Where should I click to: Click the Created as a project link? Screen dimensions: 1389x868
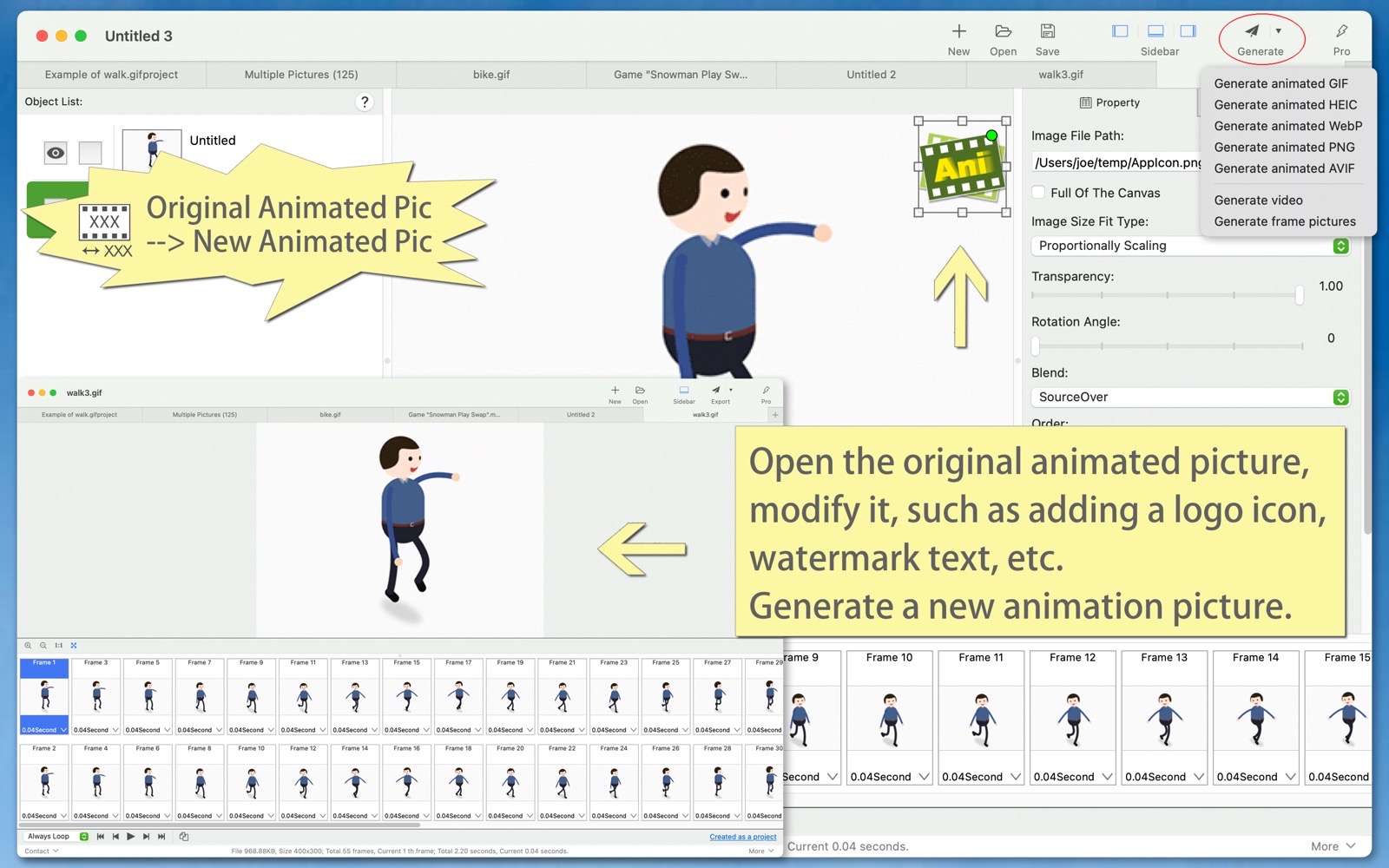[x=742, y=837]
